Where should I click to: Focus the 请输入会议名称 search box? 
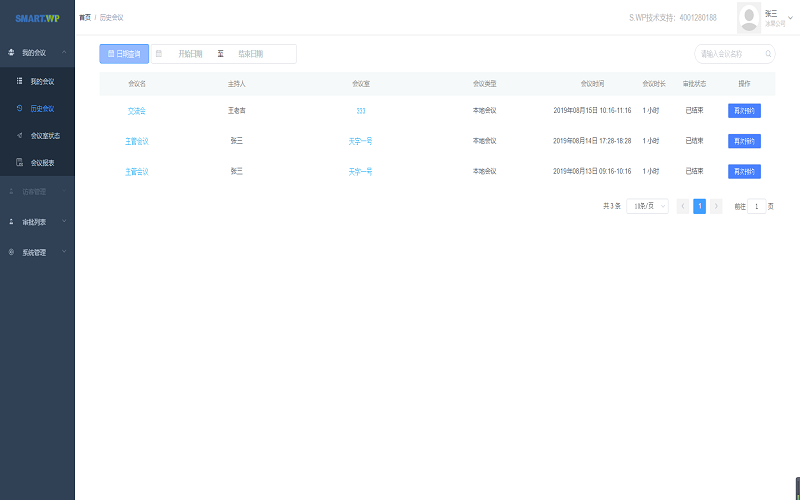point(735,54)
